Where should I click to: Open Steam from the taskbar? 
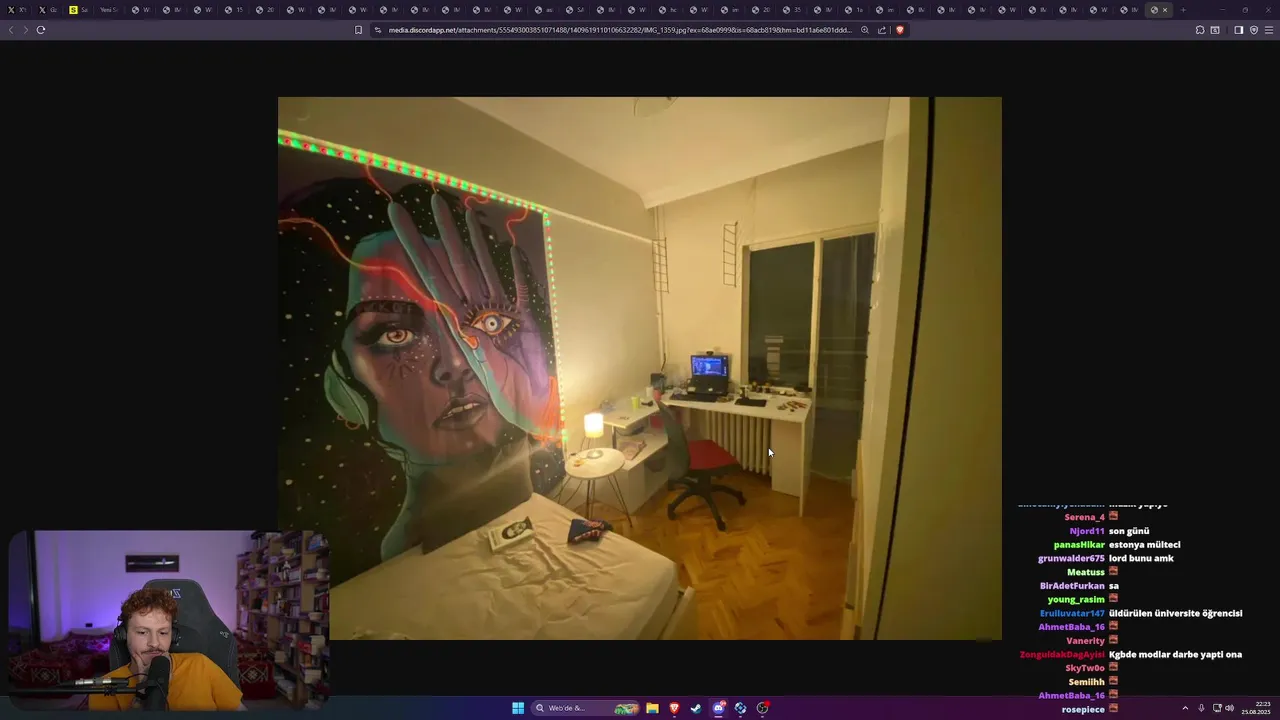(x=696, y=708)
